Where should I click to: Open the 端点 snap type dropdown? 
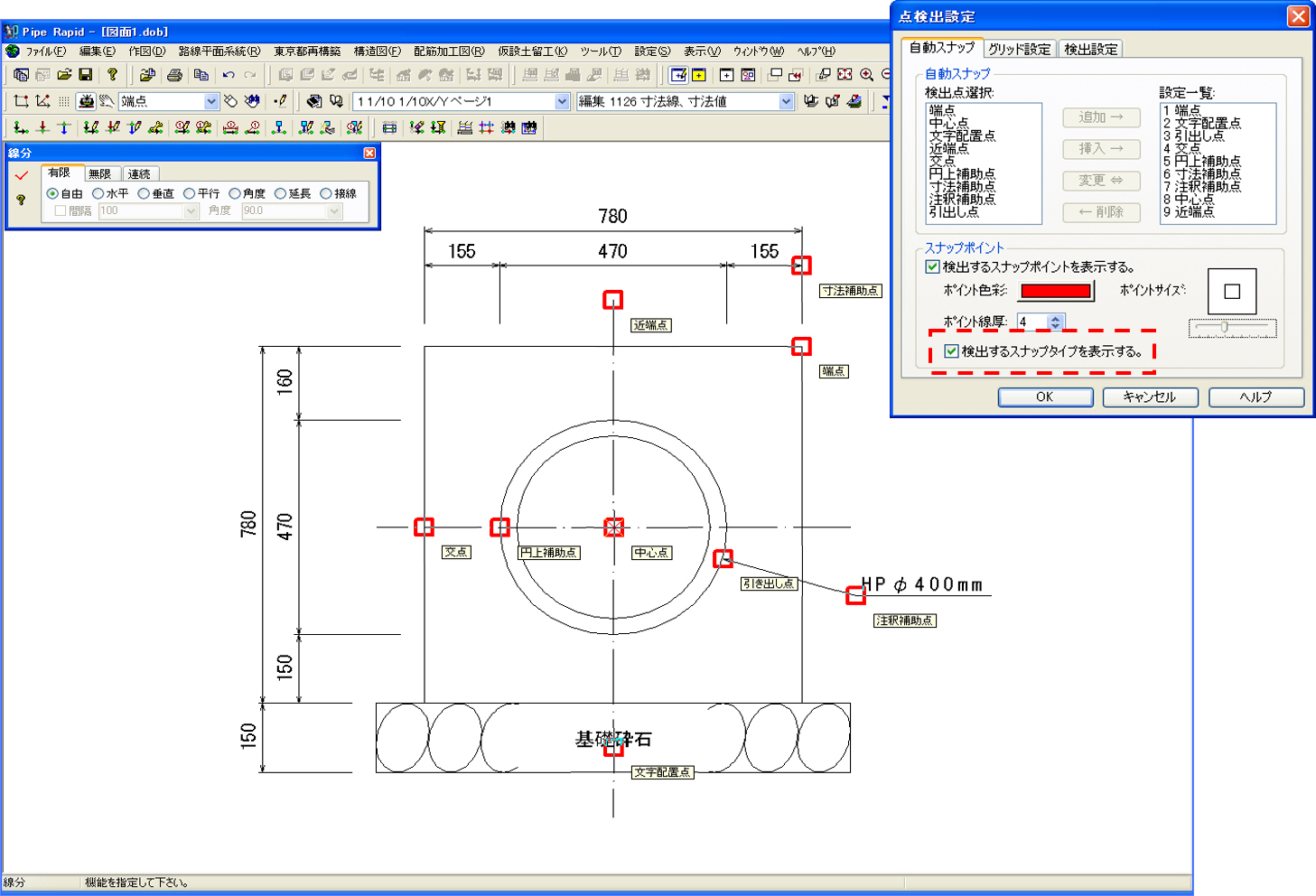pos(211,101)
